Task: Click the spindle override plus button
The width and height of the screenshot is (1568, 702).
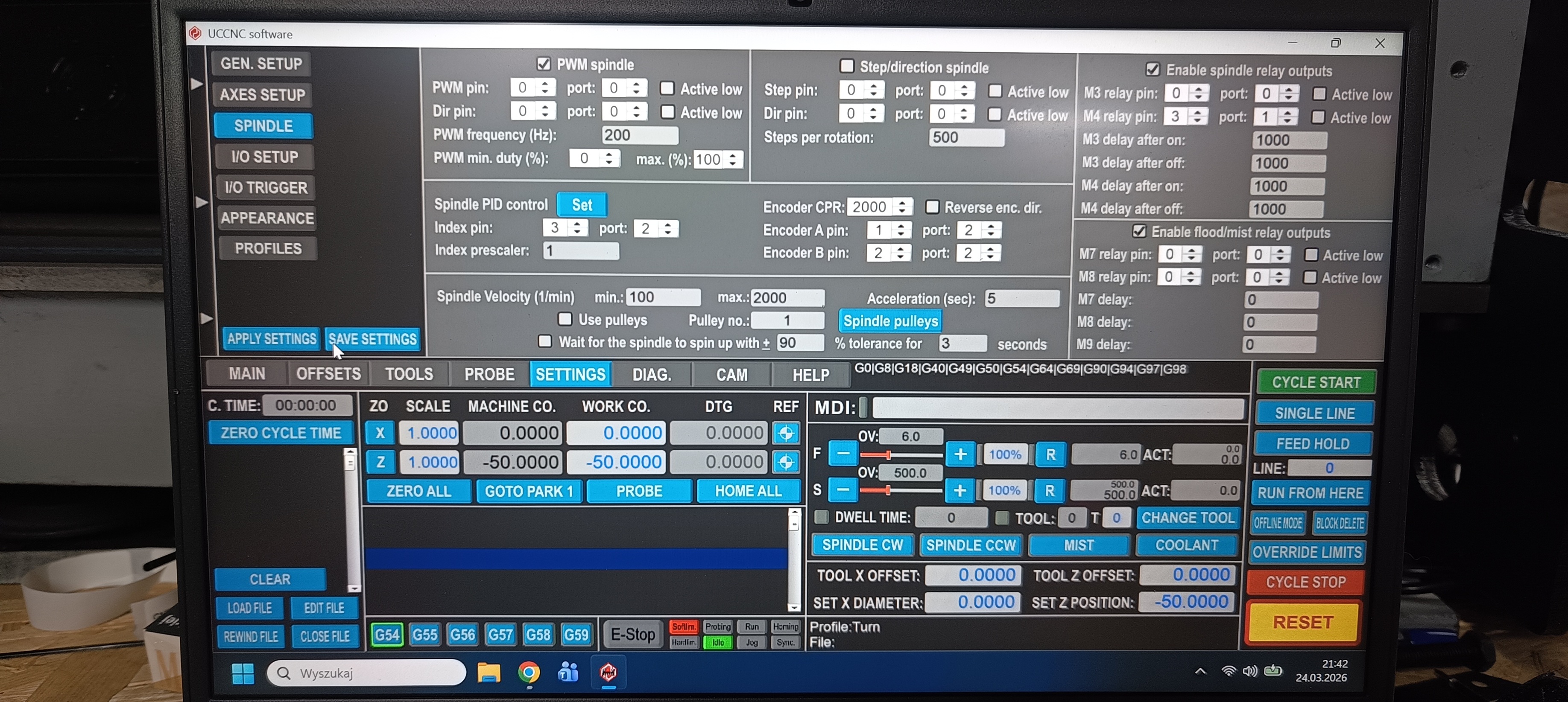Action: (x=960, y=490)
